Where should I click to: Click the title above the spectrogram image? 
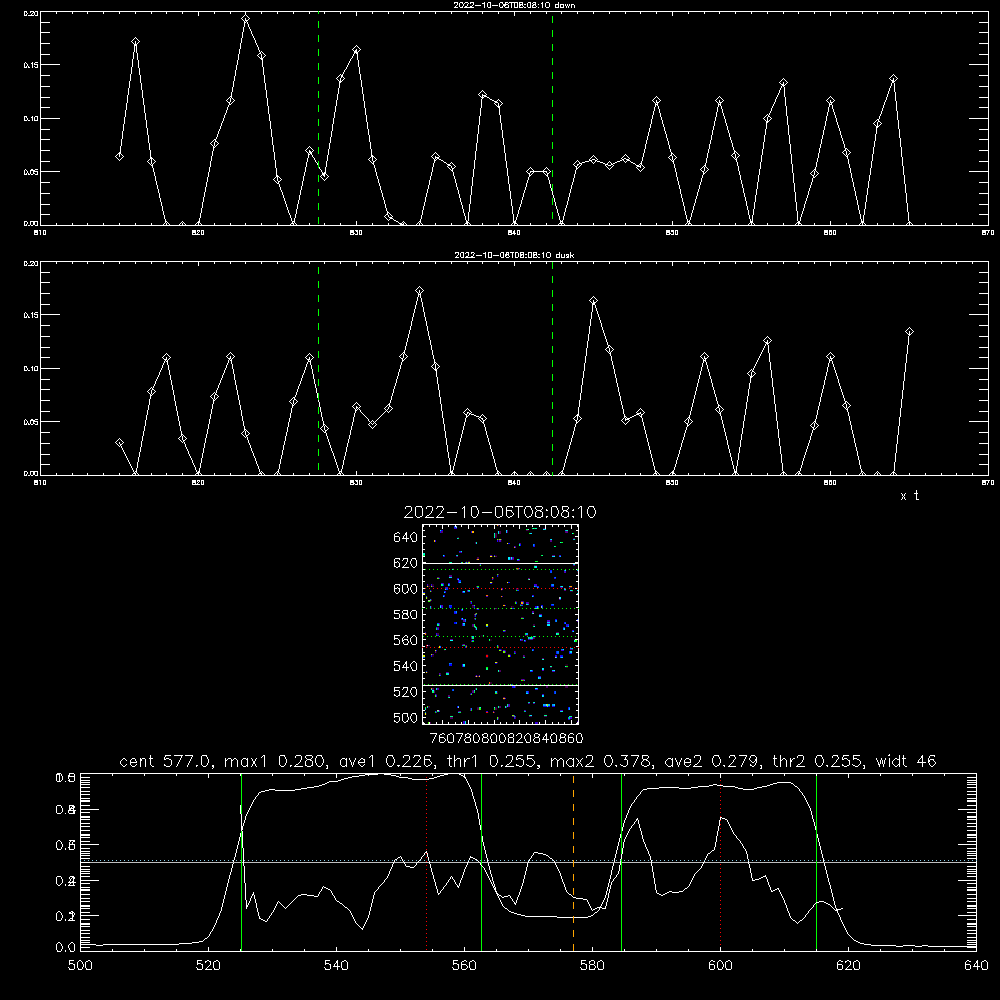click(x=500, y=512)
